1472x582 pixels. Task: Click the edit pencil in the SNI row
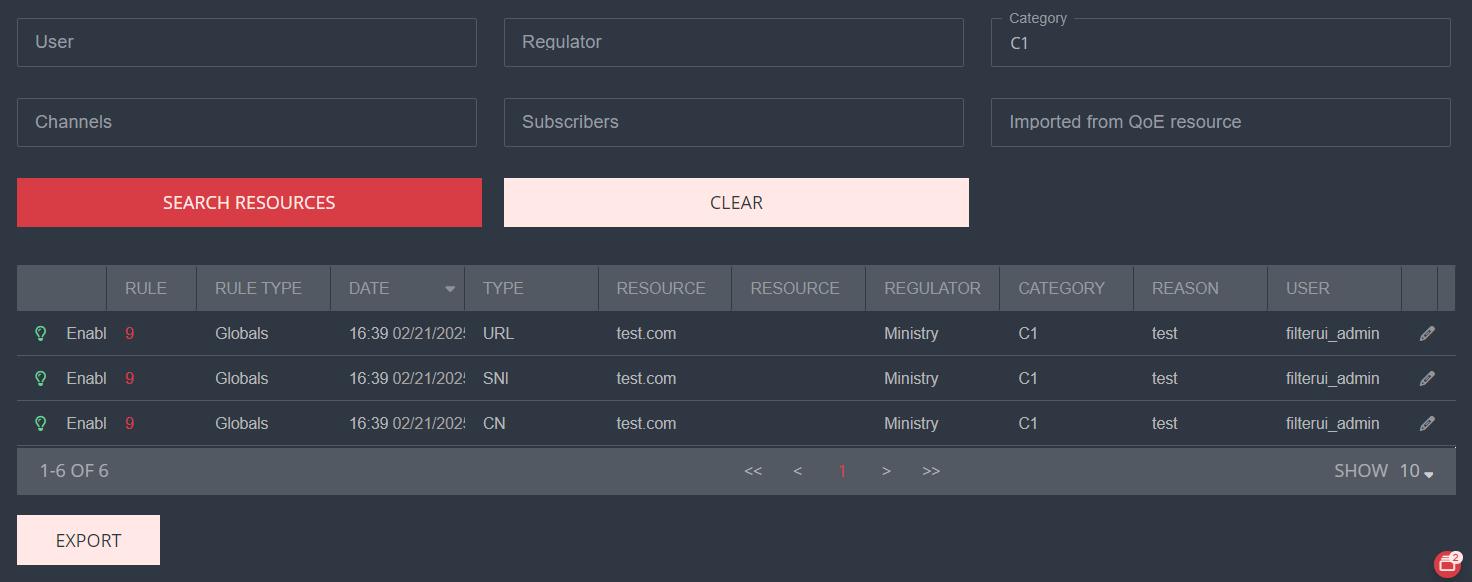(x=1427, y=379)
